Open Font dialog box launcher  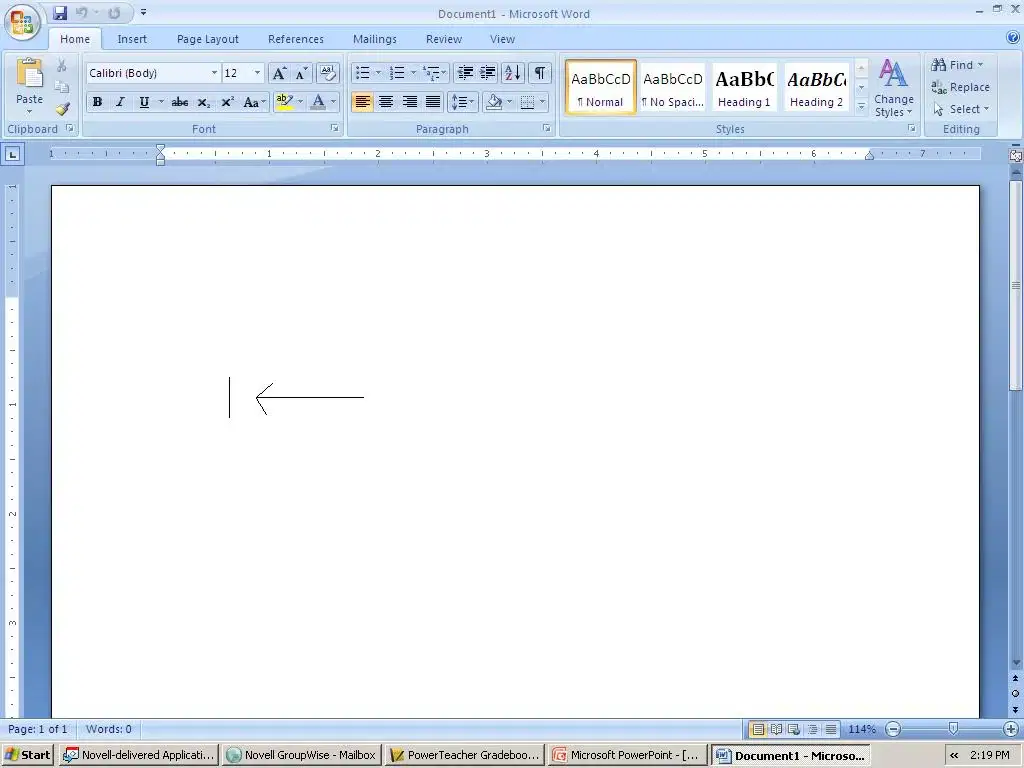click(x=334, y=129)
